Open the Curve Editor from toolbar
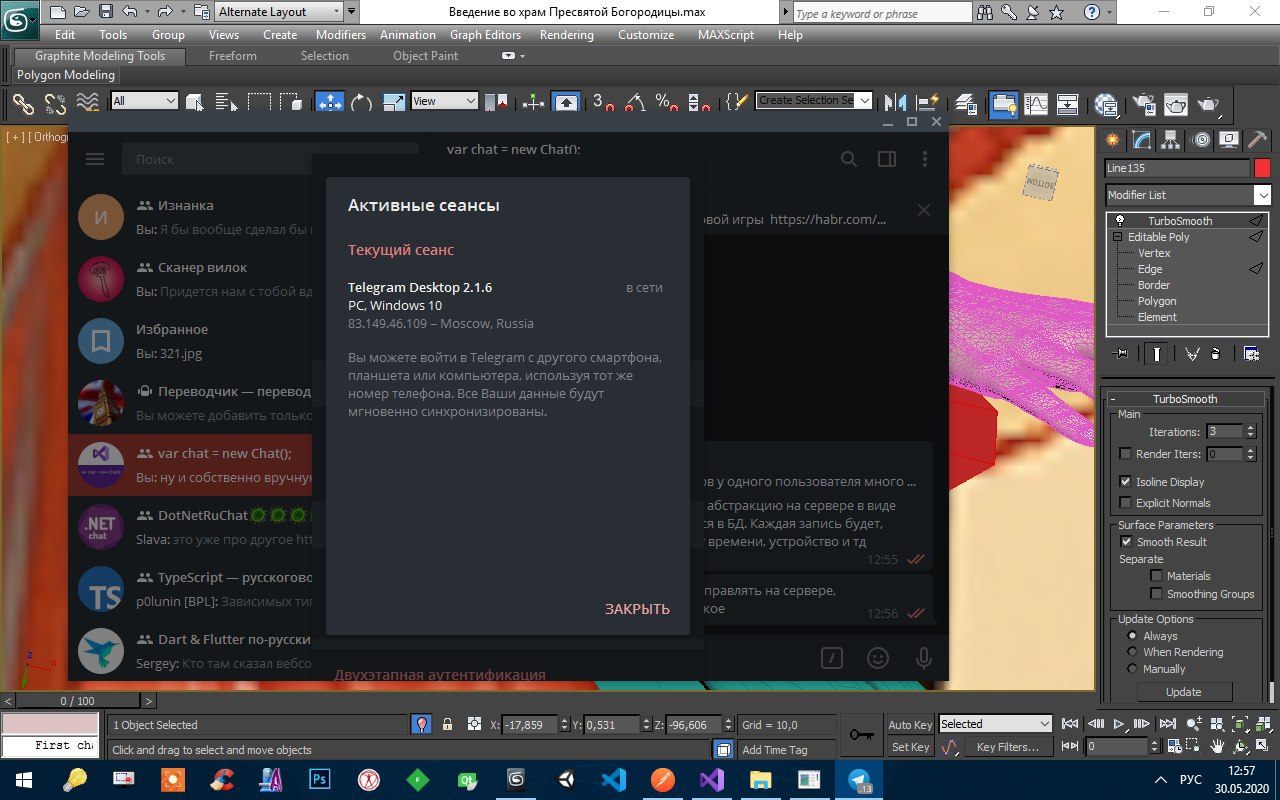The height and width of the screenshot is (800, 1280). click(x=1036, y=103)
